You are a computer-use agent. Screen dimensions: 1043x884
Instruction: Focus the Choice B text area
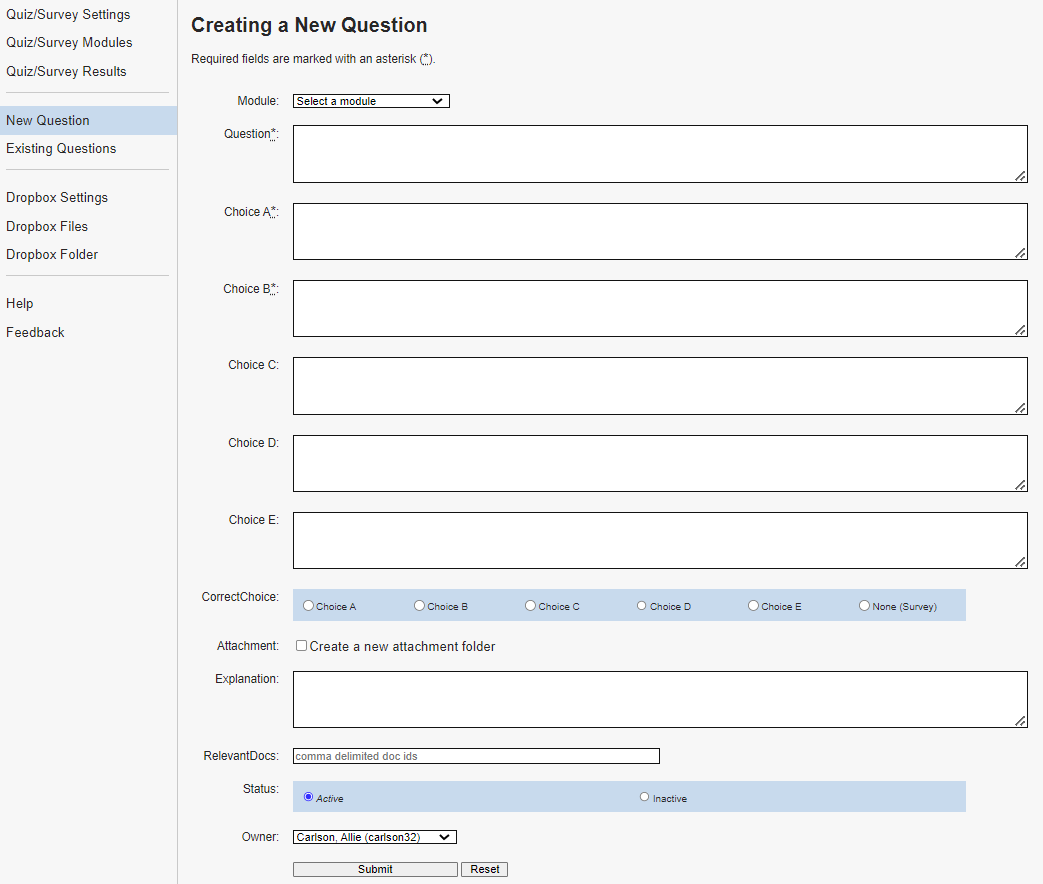click(660, 309)
